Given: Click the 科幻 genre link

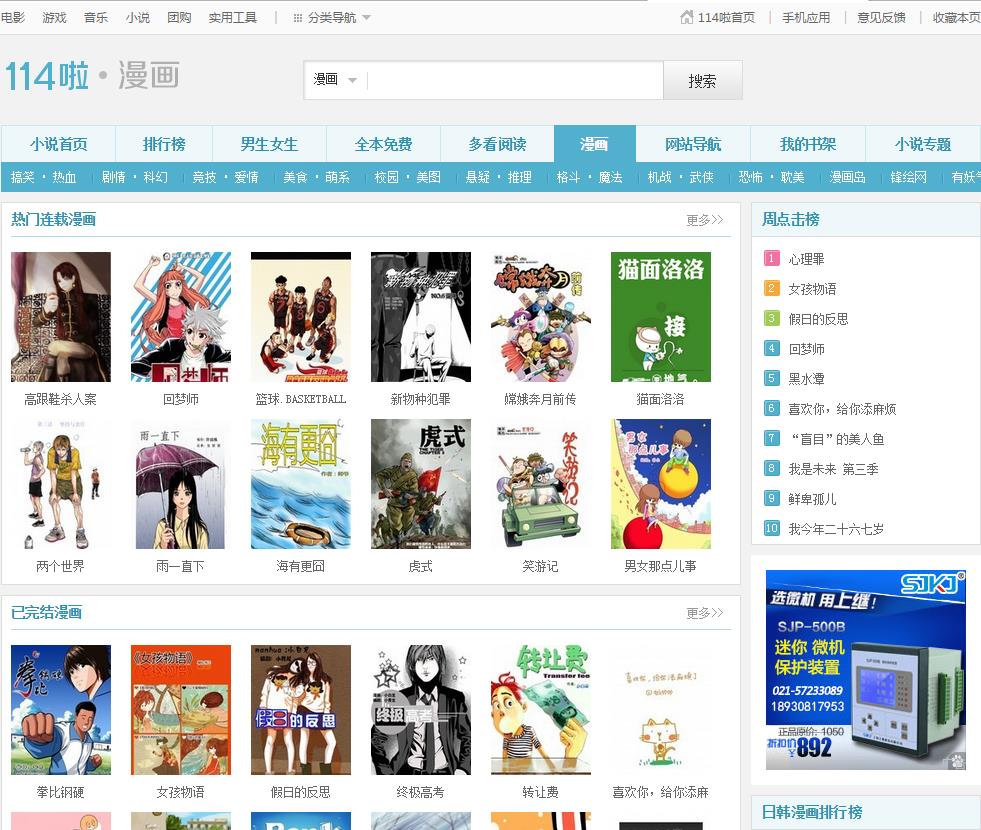Looking at the screenshot, I should [155, 177].
